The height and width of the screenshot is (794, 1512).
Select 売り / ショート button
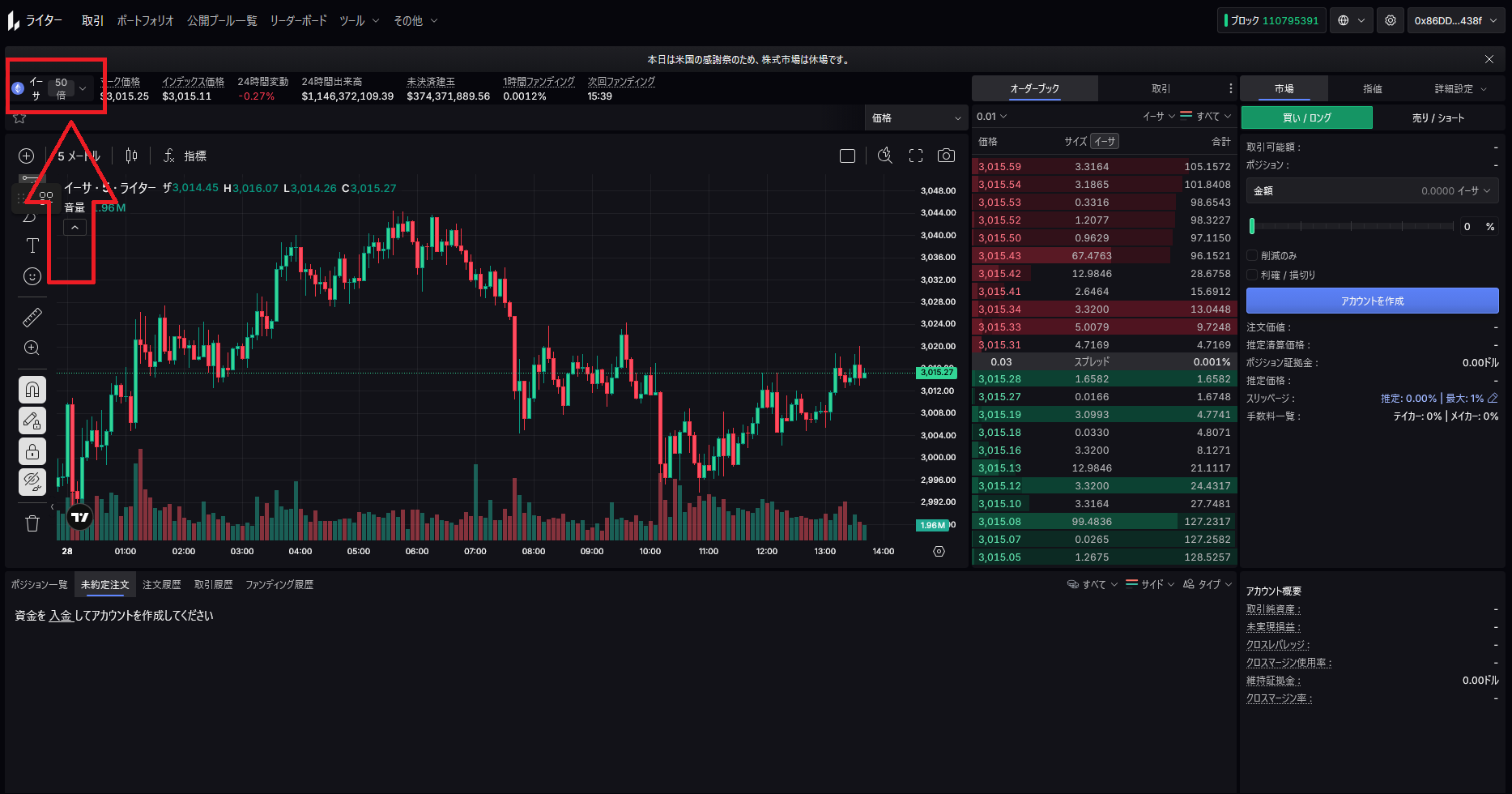(x=1437, y=118)
